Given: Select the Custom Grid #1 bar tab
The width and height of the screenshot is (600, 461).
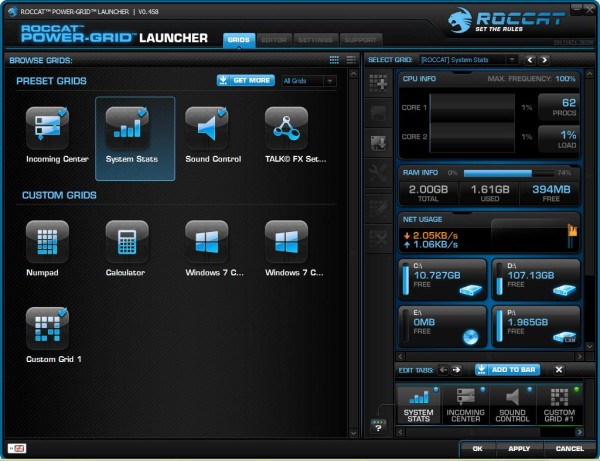Looking at the screenshot, I should (559, 405).
